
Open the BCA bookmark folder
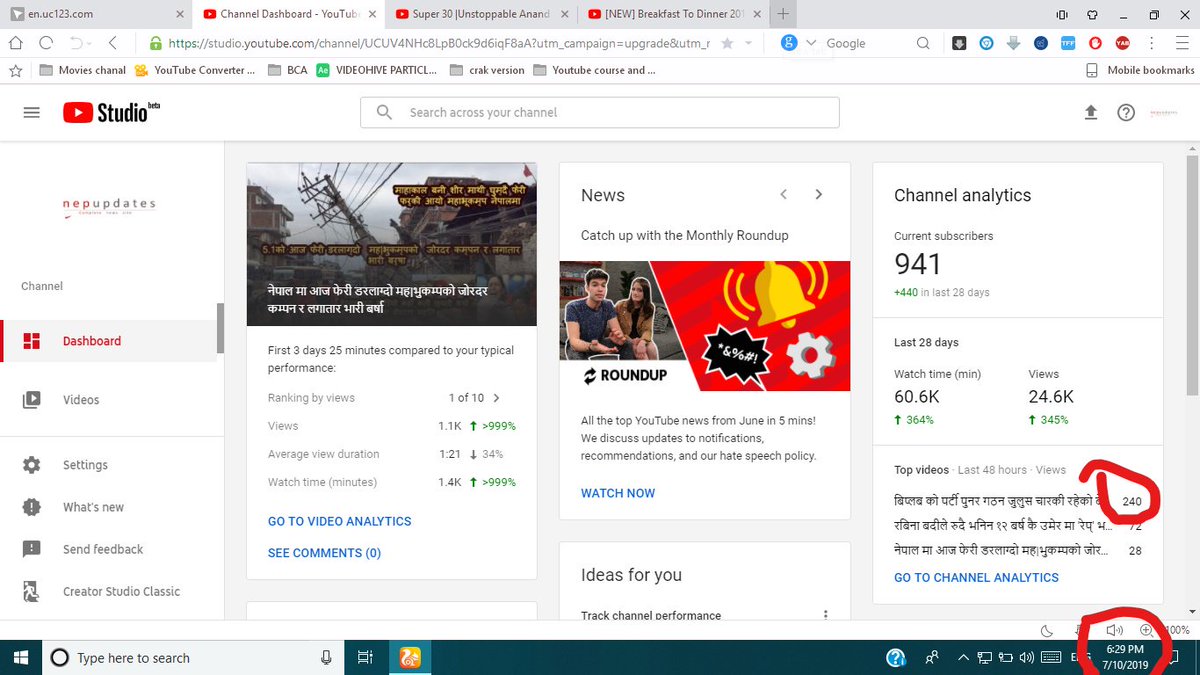click(286, 70)
